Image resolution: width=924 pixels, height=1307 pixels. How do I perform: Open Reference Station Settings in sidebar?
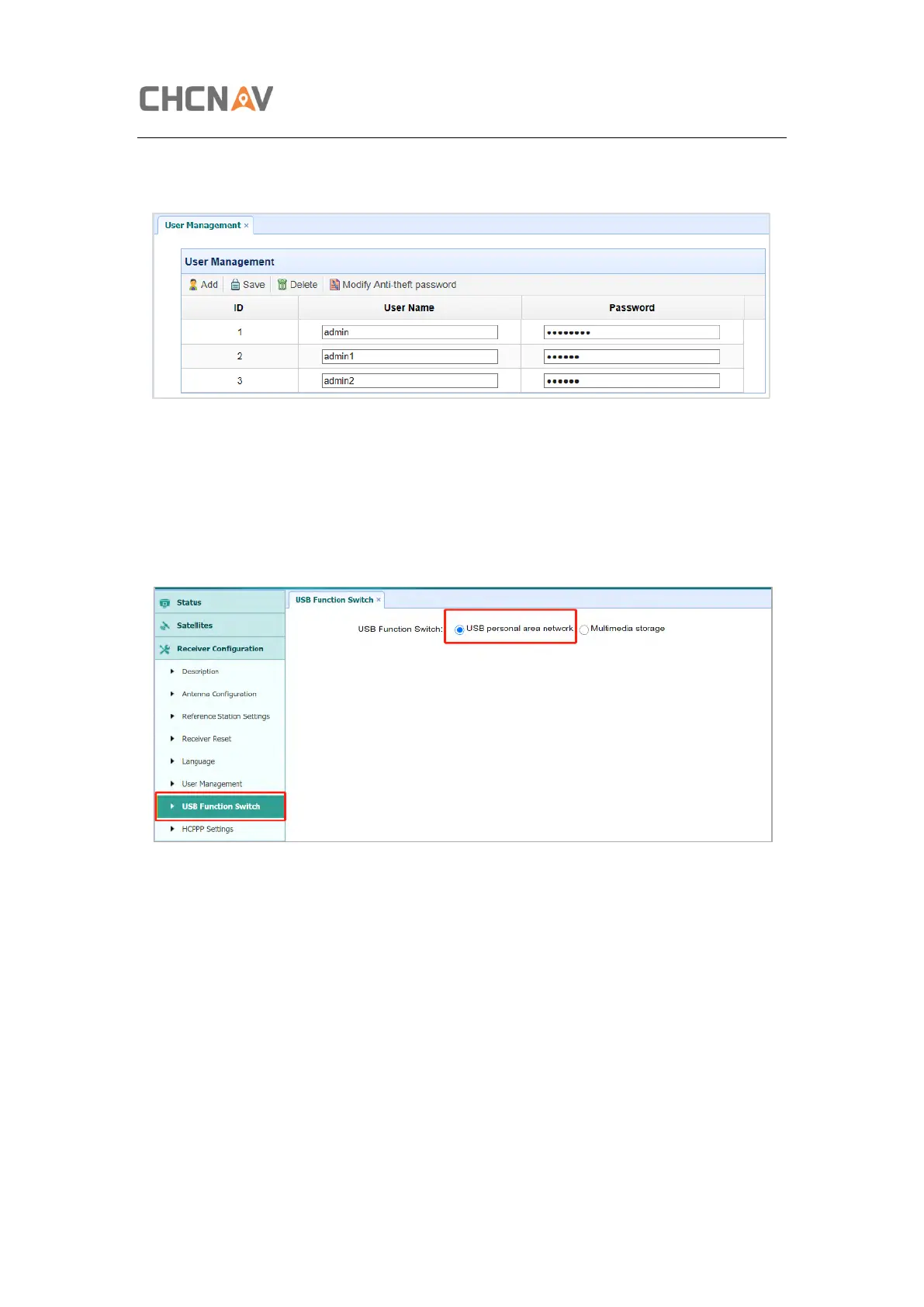click(226, 716)
